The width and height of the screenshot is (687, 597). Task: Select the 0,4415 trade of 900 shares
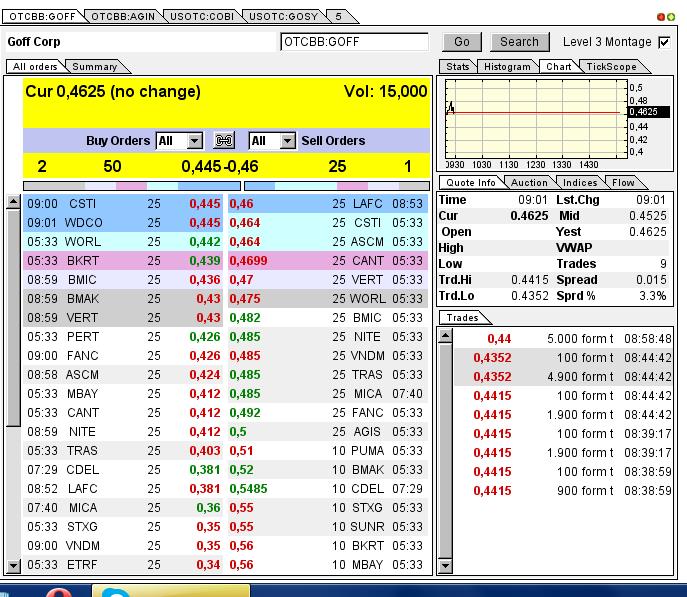coord(563,491)
